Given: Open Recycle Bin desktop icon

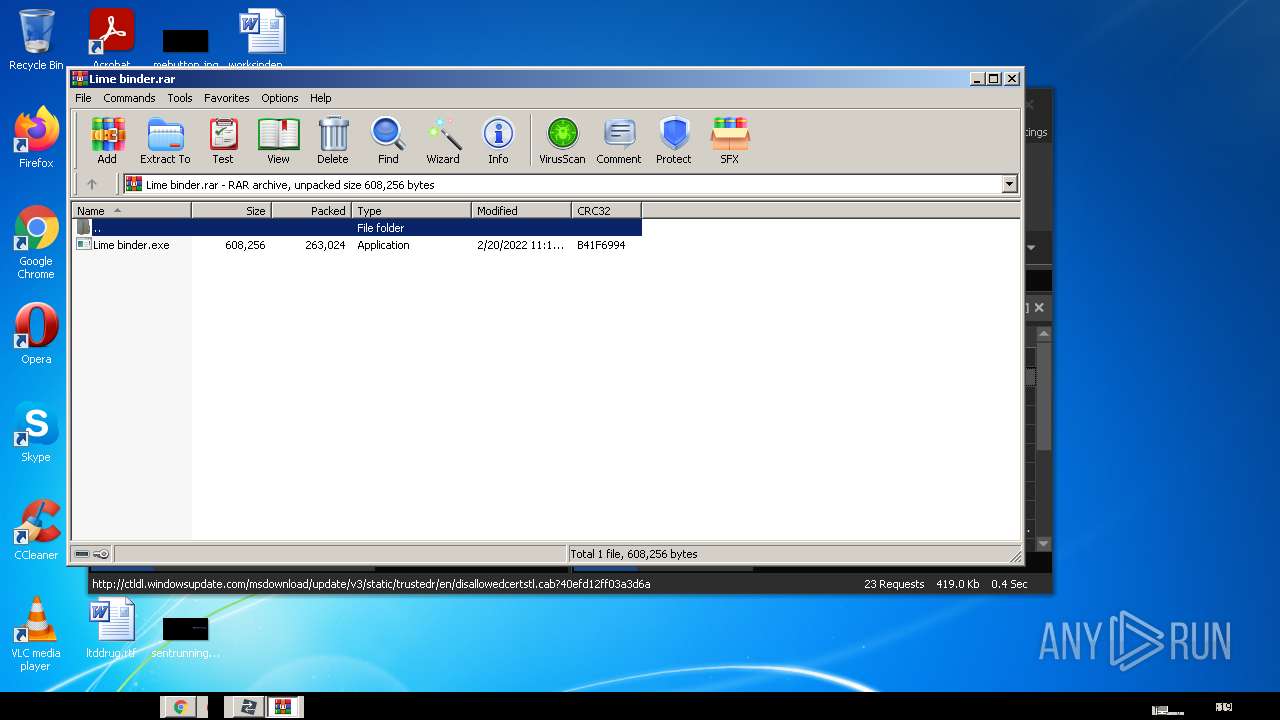Looking at the screenshot, I should click(36, 40).
